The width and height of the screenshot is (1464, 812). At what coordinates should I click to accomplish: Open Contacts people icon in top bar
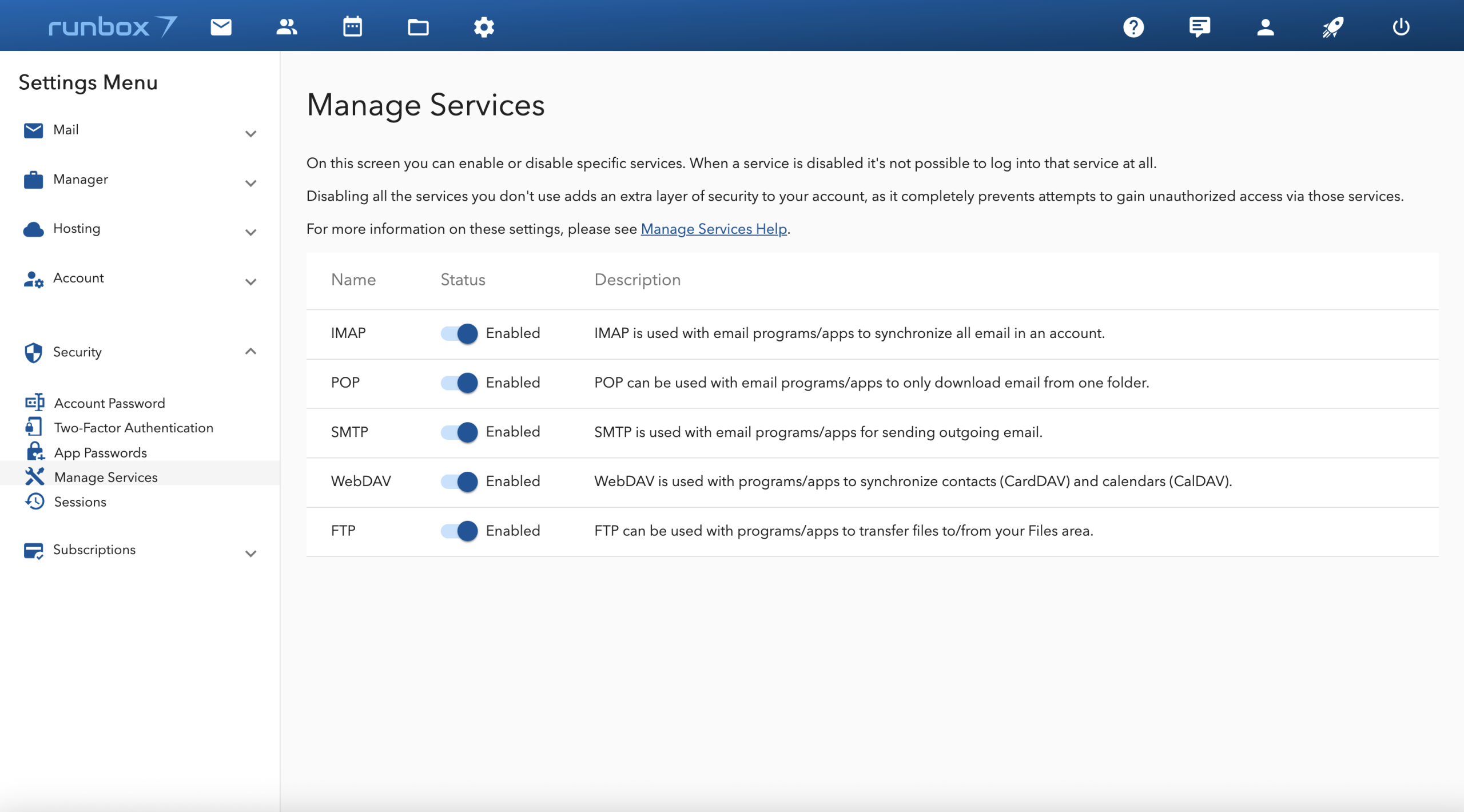pyautogui.click(x=287, y=27)
